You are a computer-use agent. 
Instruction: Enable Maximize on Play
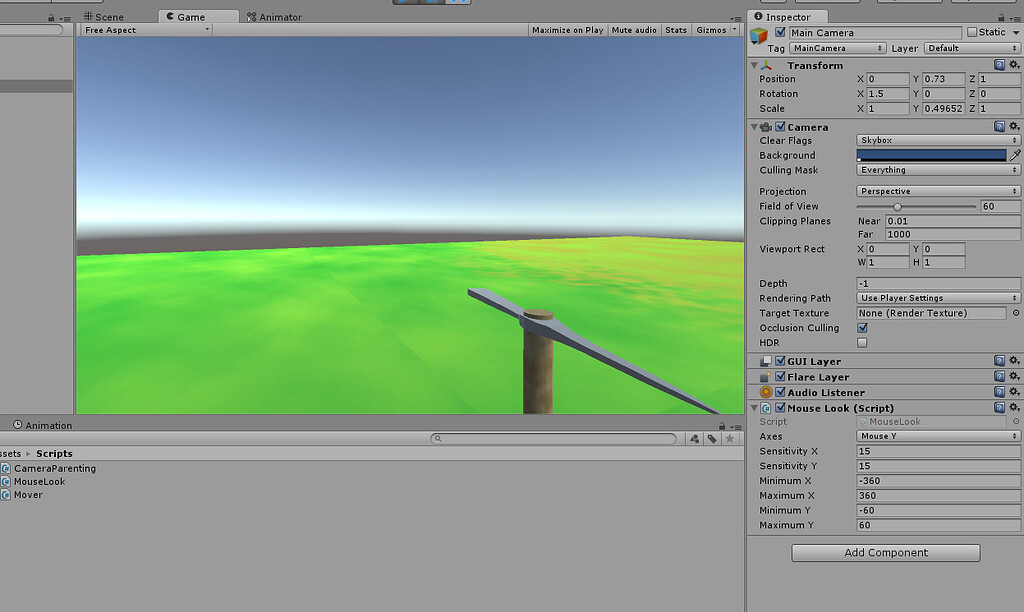567,29
